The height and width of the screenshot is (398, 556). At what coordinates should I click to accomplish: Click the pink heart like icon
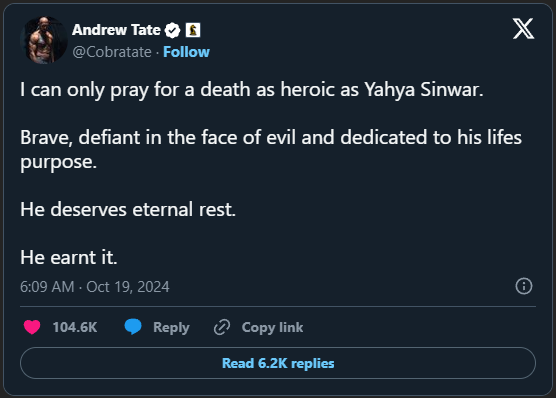tap(32, 327)
